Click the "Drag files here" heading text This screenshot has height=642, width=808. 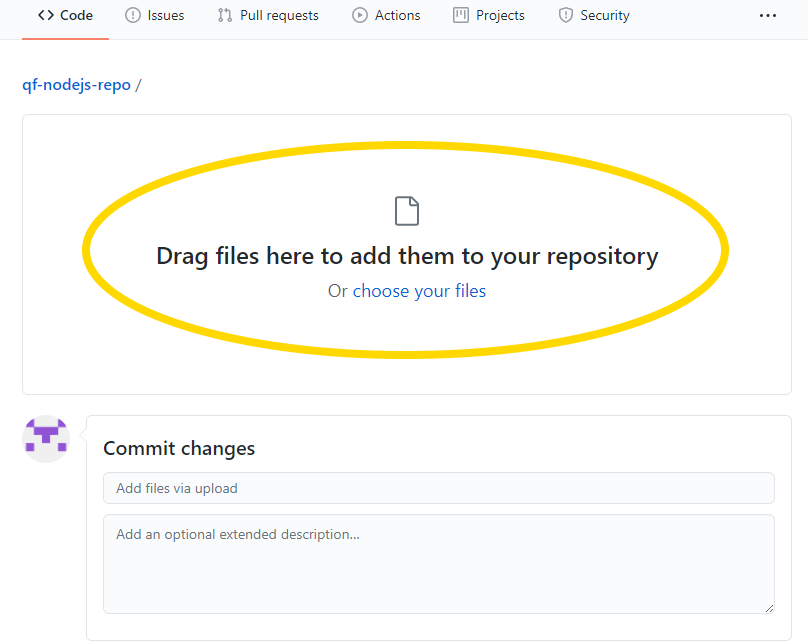(x=407, y=256)
